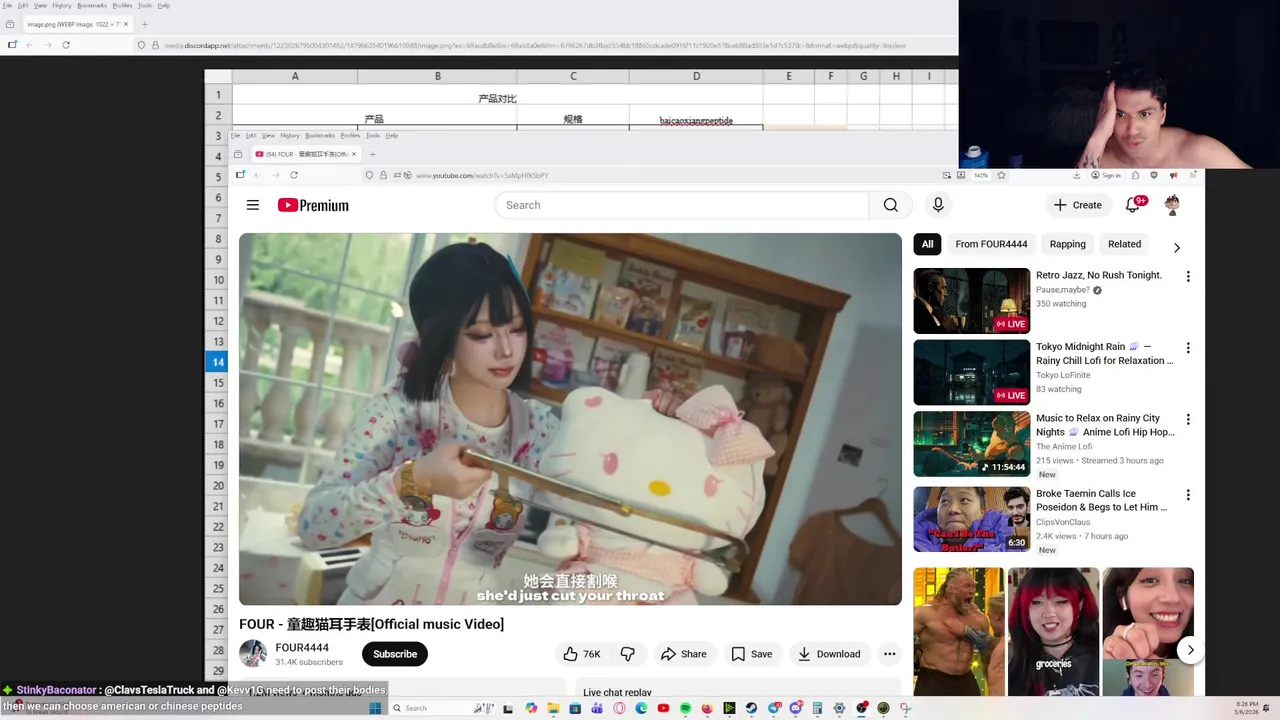This screenshot has height=720, width=1280.
Task: Click the Save button under video
Action: click(x=751, y=654)
